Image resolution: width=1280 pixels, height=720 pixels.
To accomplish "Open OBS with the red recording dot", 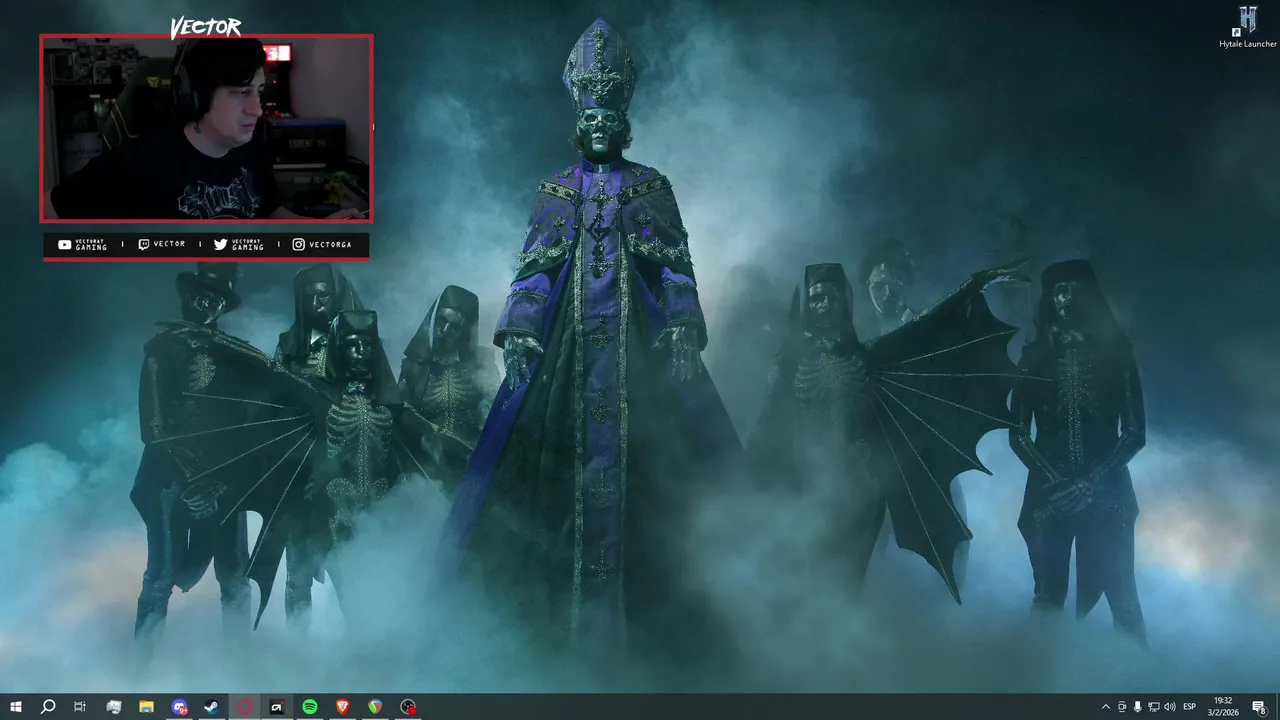I will [x=408, y=707].
